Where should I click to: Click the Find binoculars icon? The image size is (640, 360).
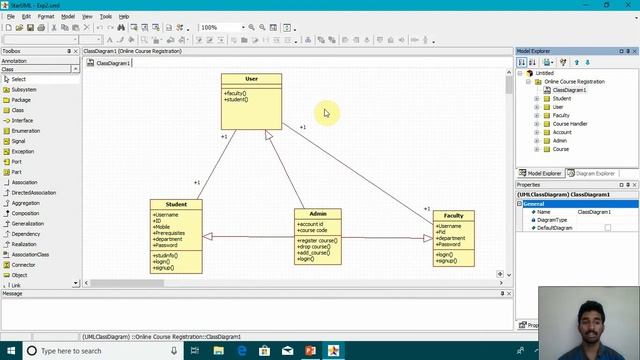[121, 28]
